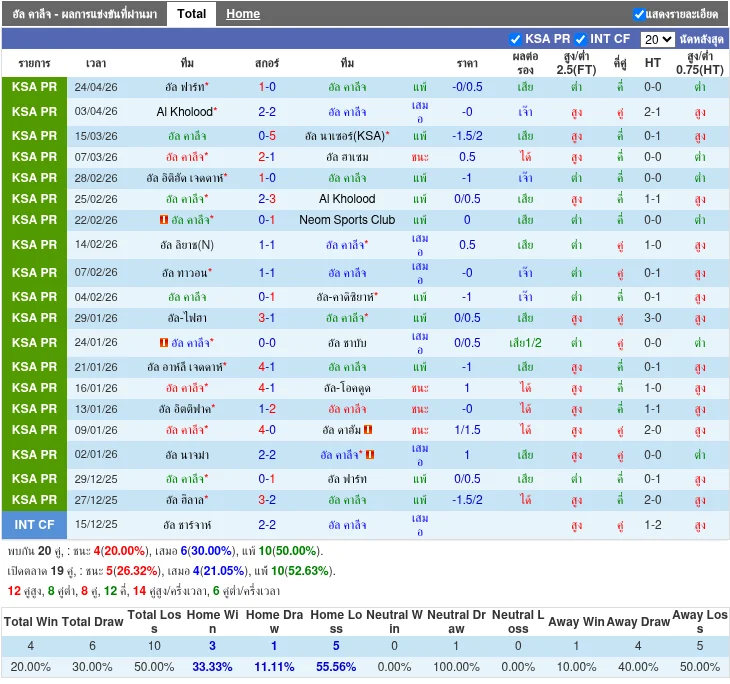The height and width of the screenshot is (684, 730).
Task: Select the Total tab
Action: pyautogui.click(x=191, y=14)
